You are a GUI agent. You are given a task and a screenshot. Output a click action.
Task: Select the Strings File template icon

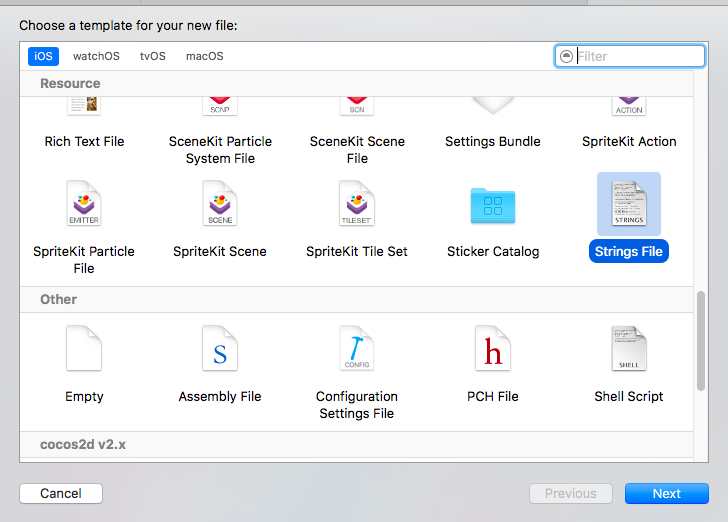(629, 205)
